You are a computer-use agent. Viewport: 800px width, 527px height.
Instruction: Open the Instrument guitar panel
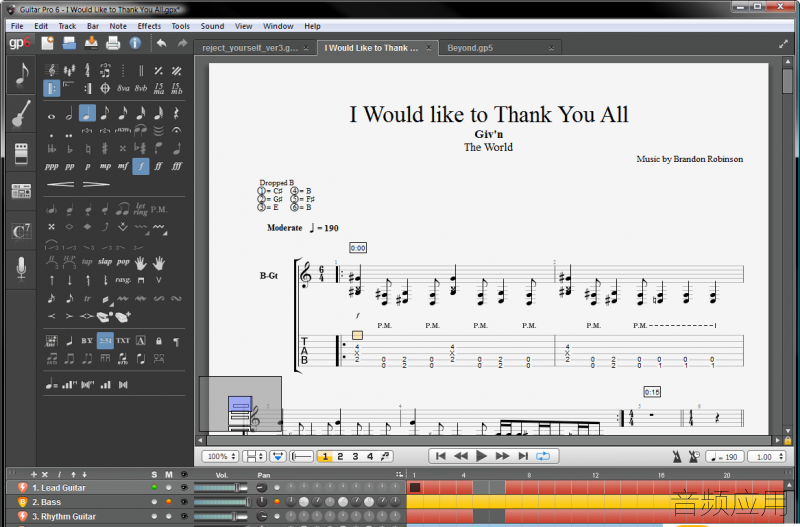(x=21, y=113)
